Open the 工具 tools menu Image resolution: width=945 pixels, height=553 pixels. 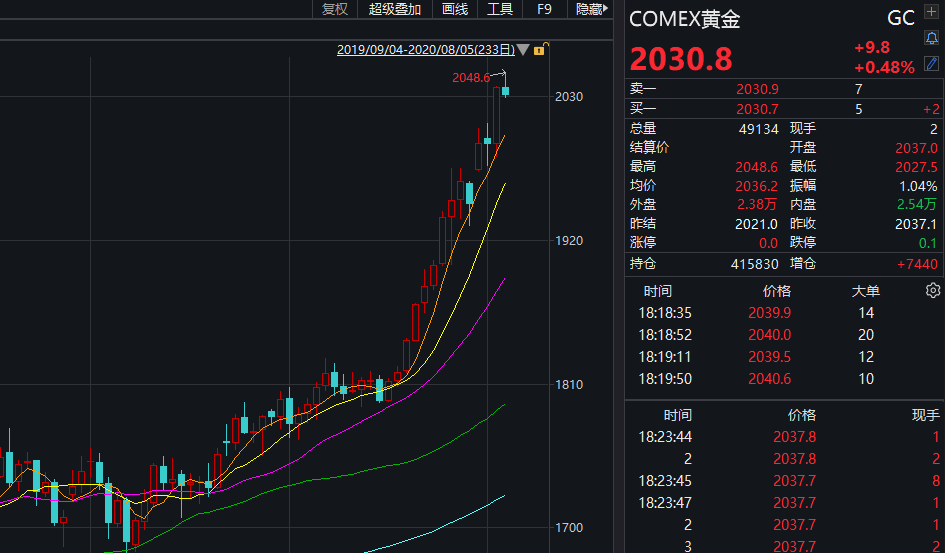coord(500,9)
